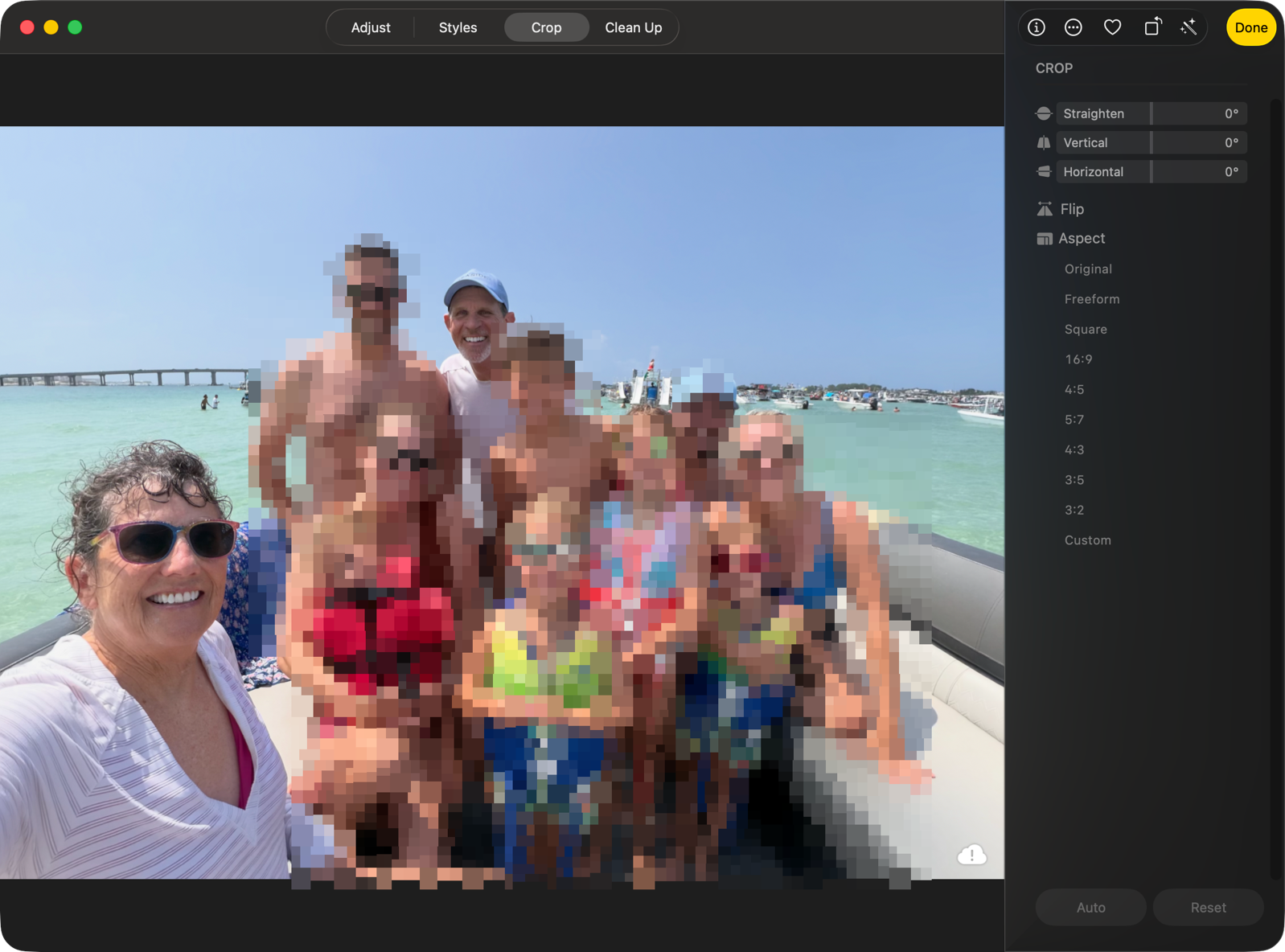Open the Clean Up tab
The width and height of the screenshot is (1285, 952).
click(634, 27)
